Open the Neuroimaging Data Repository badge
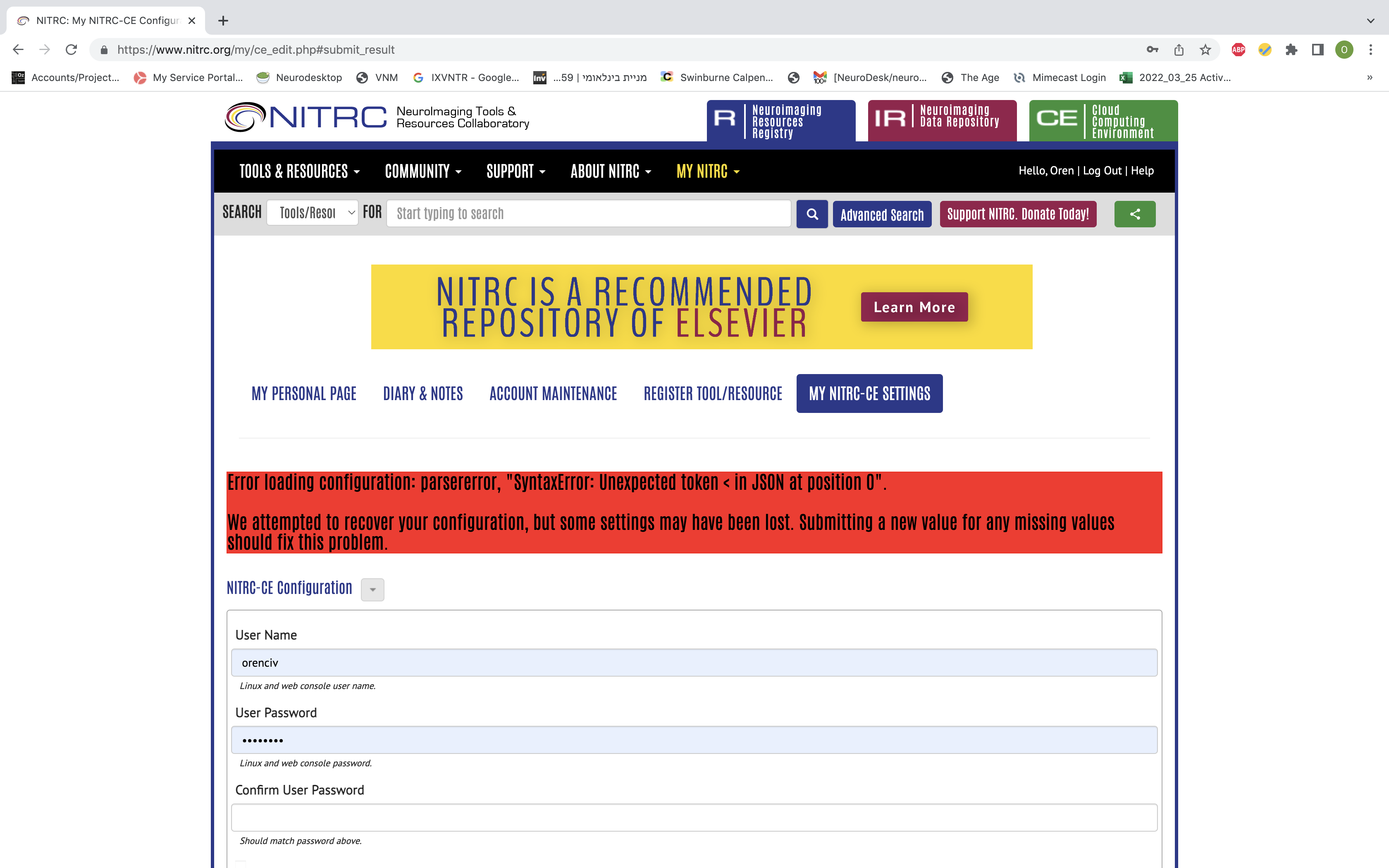 point(942,120)
